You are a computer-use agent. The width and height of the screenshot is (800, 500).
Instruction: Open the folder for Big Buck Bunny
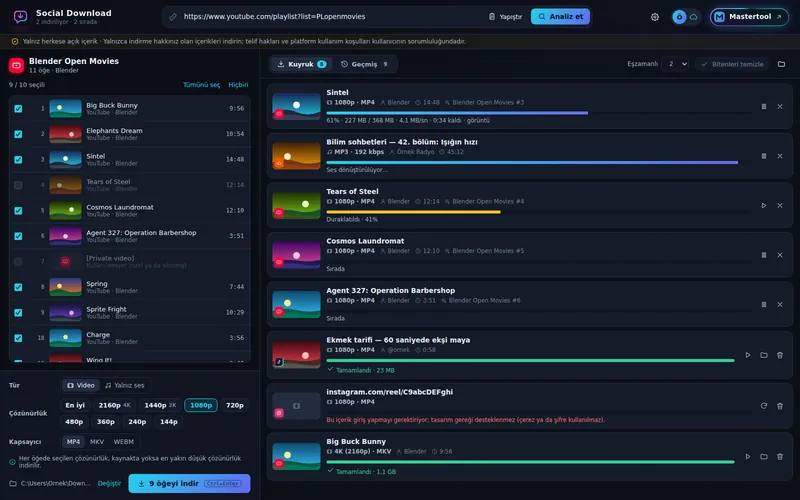pos(764,457)
